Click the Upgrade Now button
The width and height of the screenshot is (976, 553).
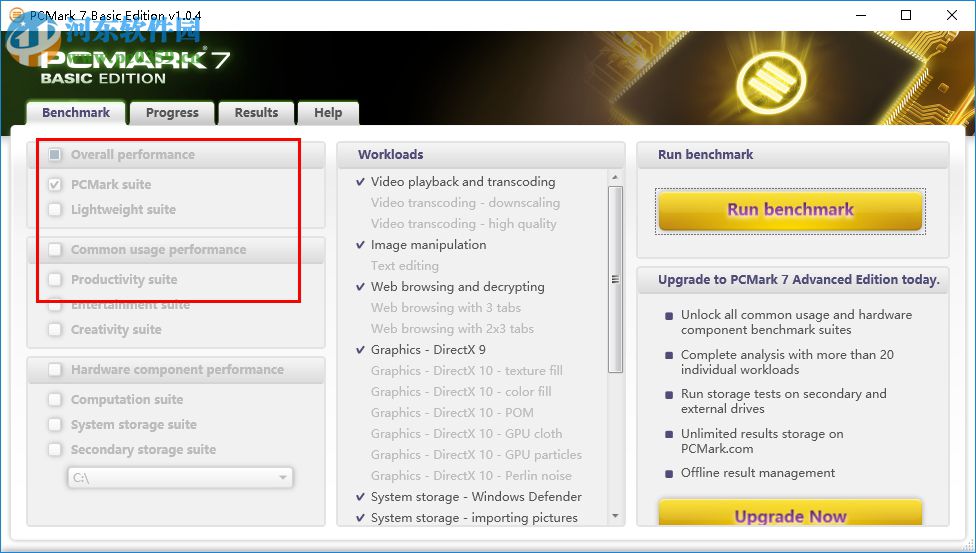click(790, 514)
